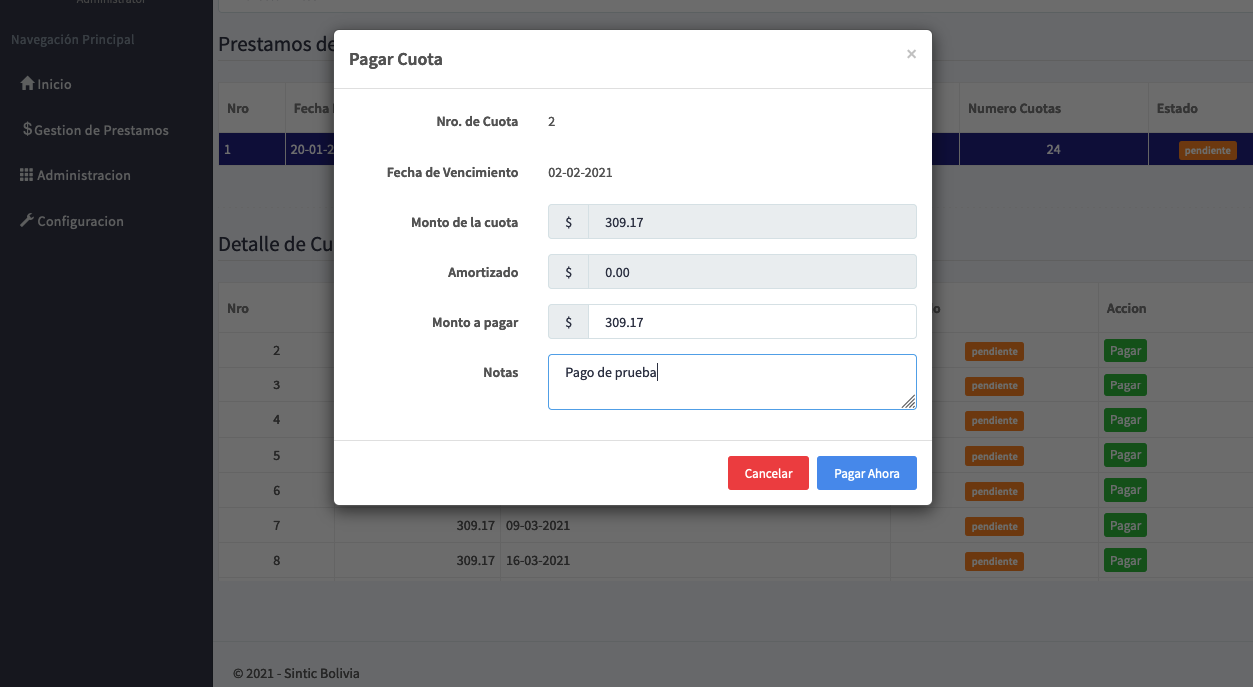Click Pagar button in row 5
The height and width of the screenshot is (687, 1253).
pos(1125,456)
